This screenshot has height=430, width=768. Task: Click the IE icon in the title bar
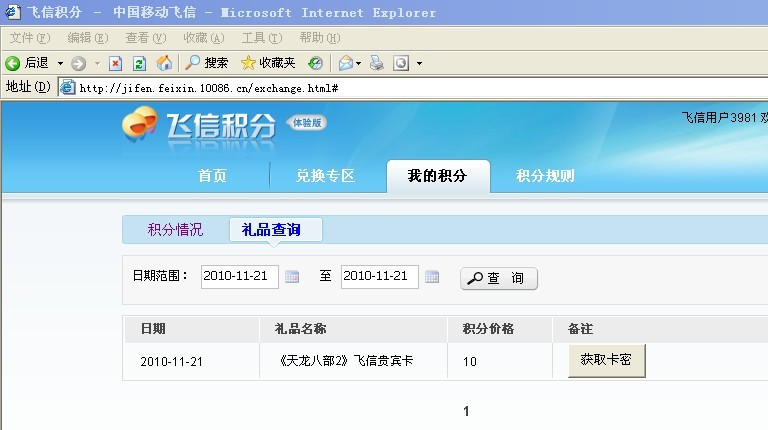pyautogui.click(x=12, y=12)
